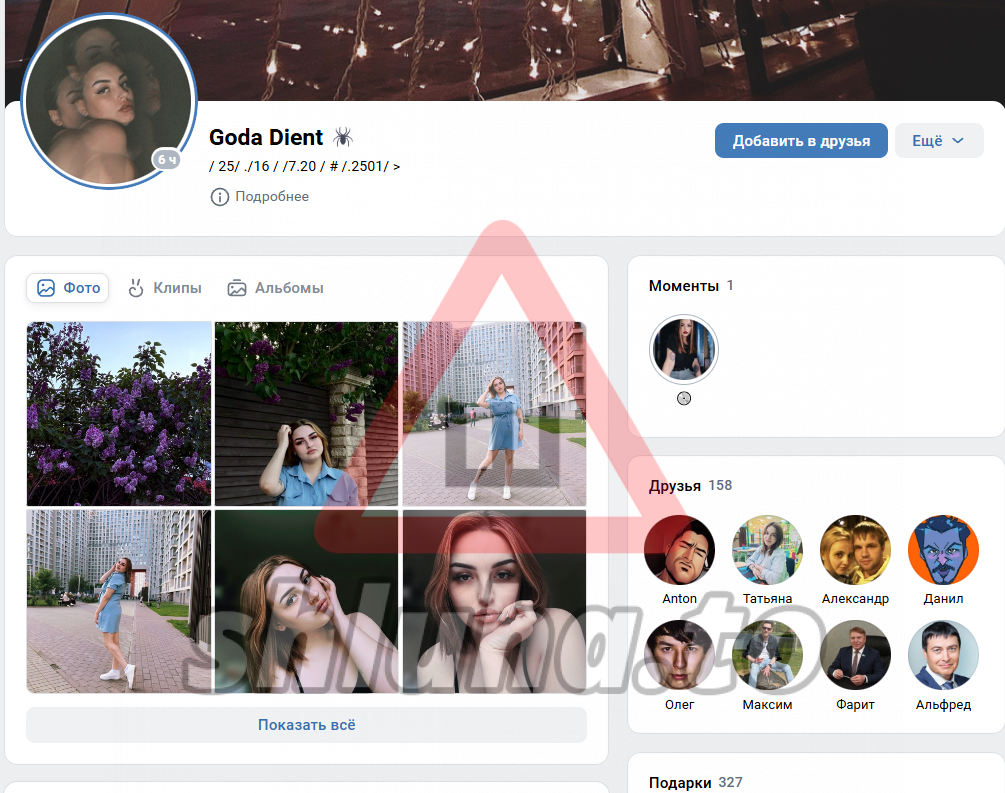The height and width of the screenshot is (793, 1005).
Task: Click the Моменты section heading
Action: coord(683,286)
